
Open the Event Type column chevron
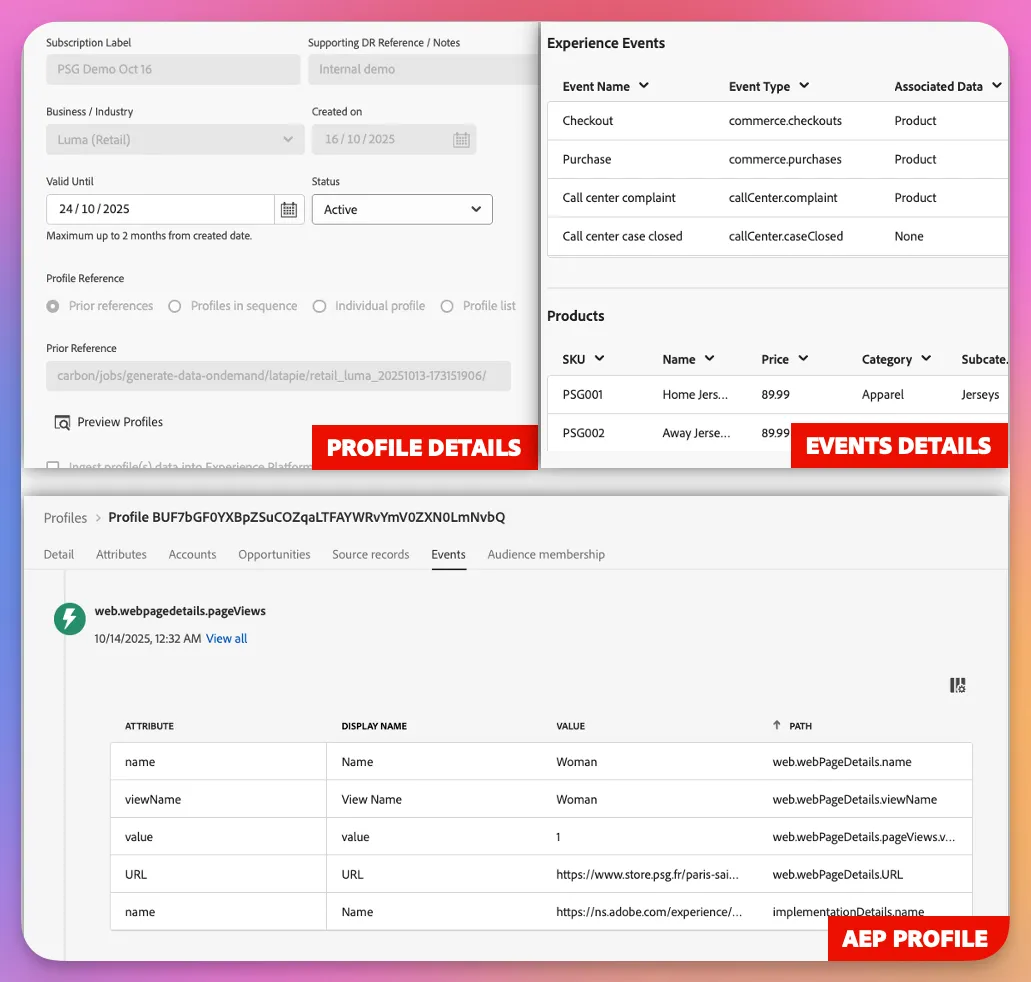point(804,86)
